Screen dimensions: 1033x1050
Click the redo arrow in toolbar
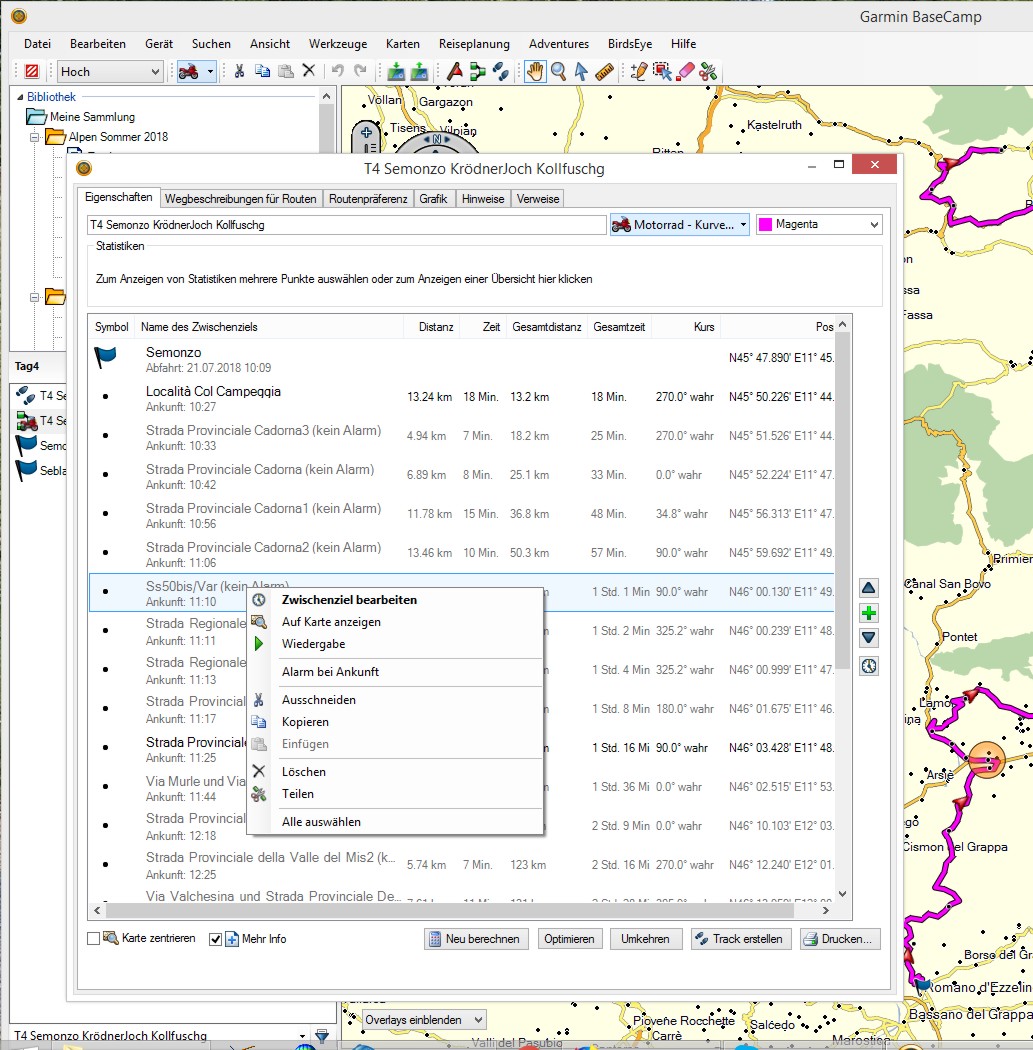pos(360,71)
